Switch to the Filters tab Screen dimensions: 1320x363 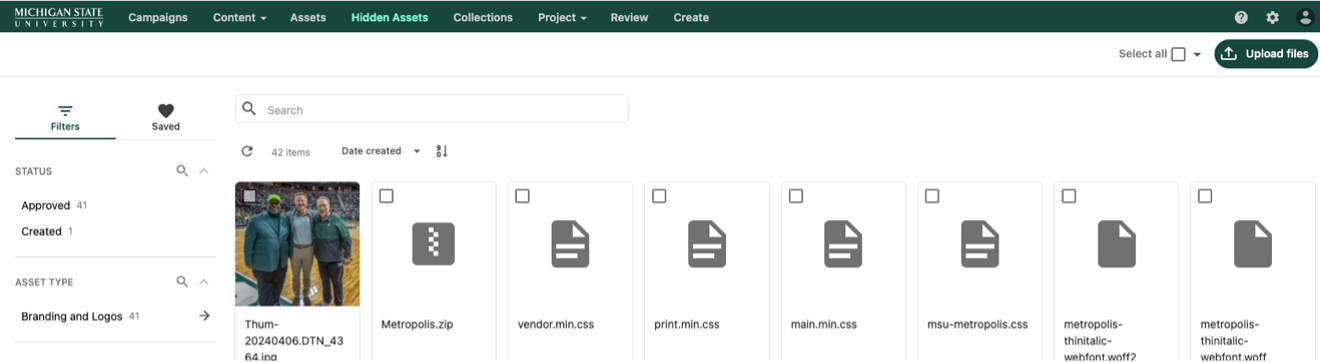[x=65, y=118]
